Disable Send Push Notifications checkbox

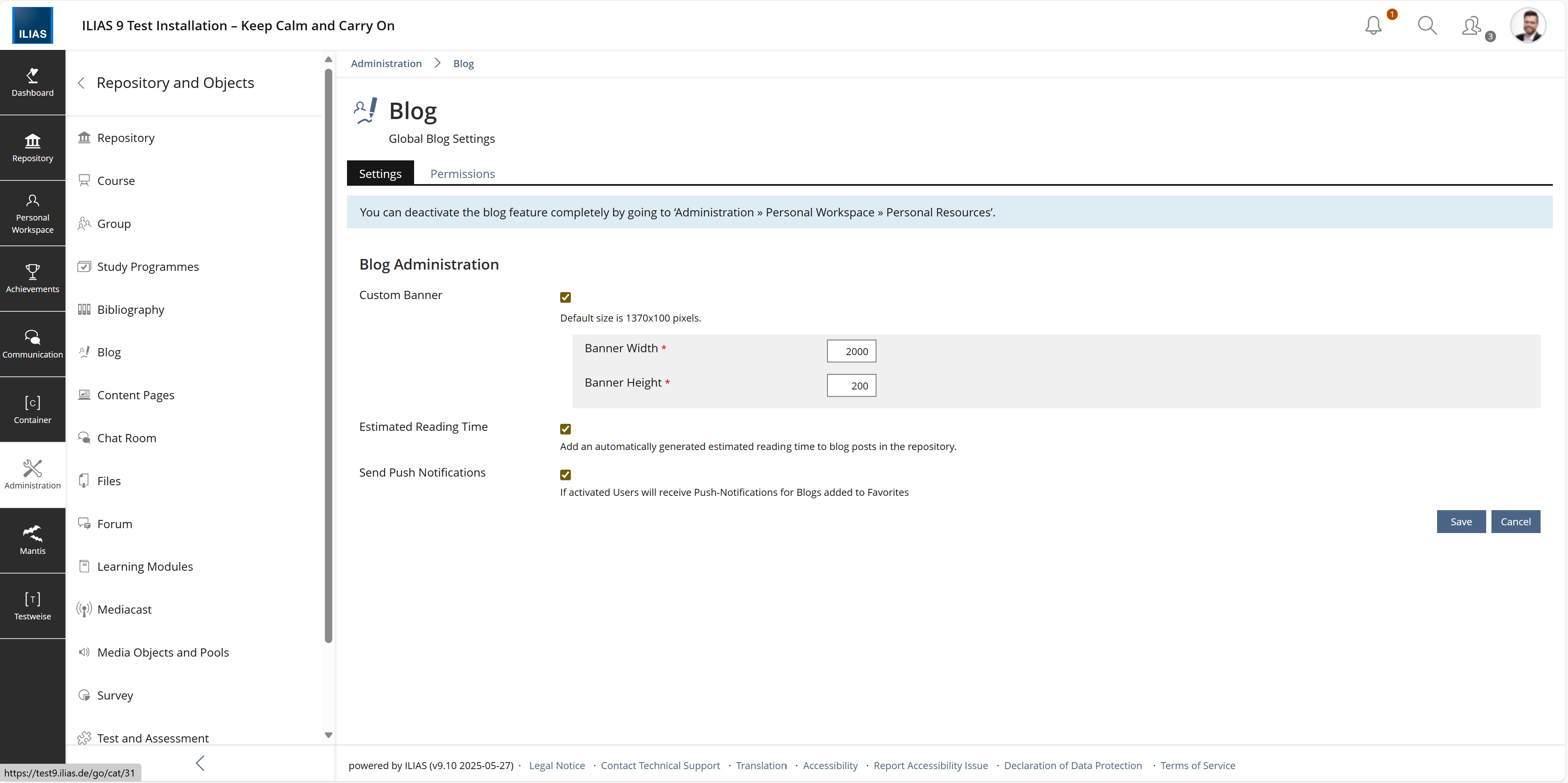tap(565, 475)
